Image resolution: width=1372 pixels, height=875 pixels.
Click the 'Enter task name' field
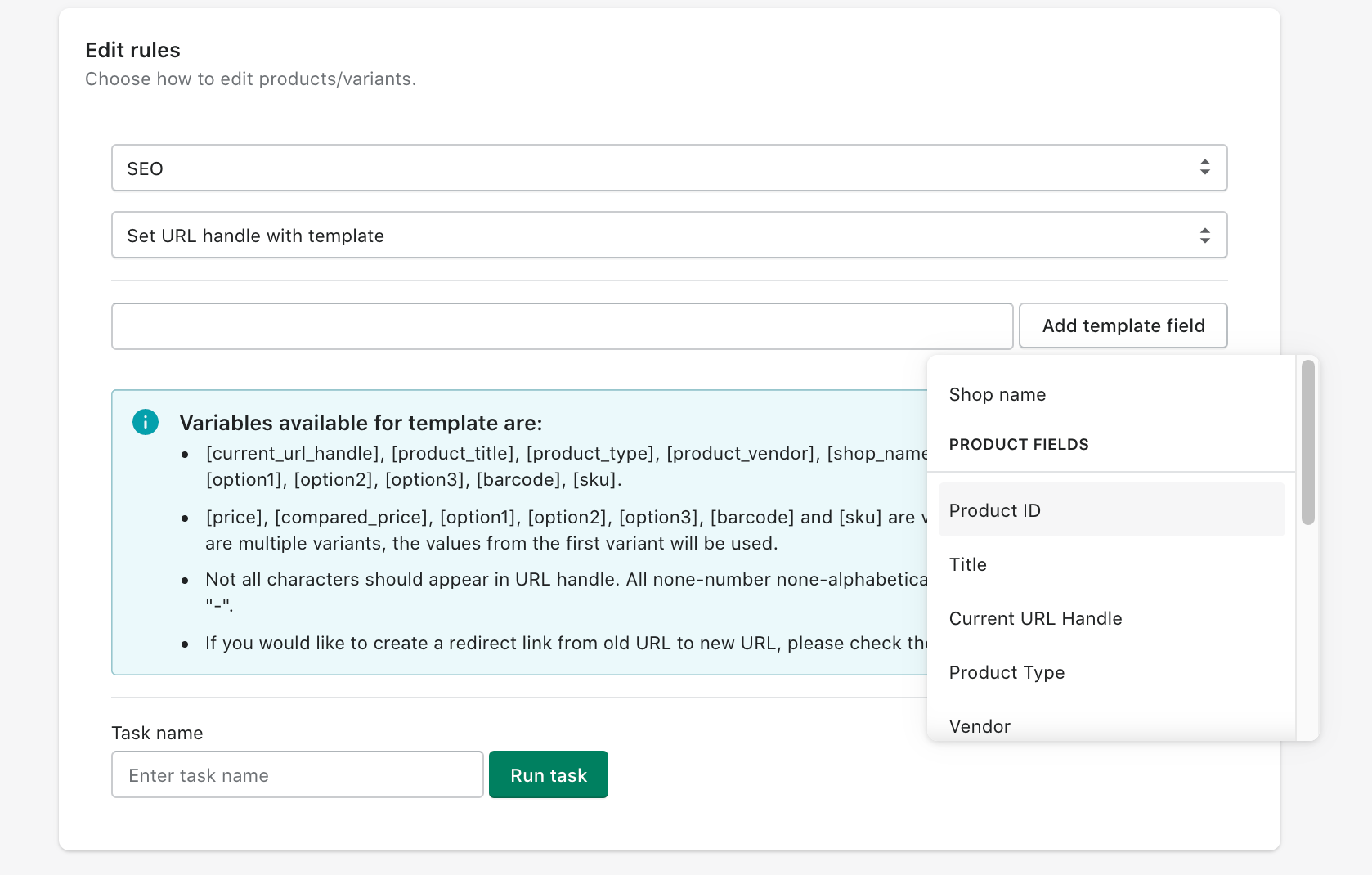[x=297, y=774]
